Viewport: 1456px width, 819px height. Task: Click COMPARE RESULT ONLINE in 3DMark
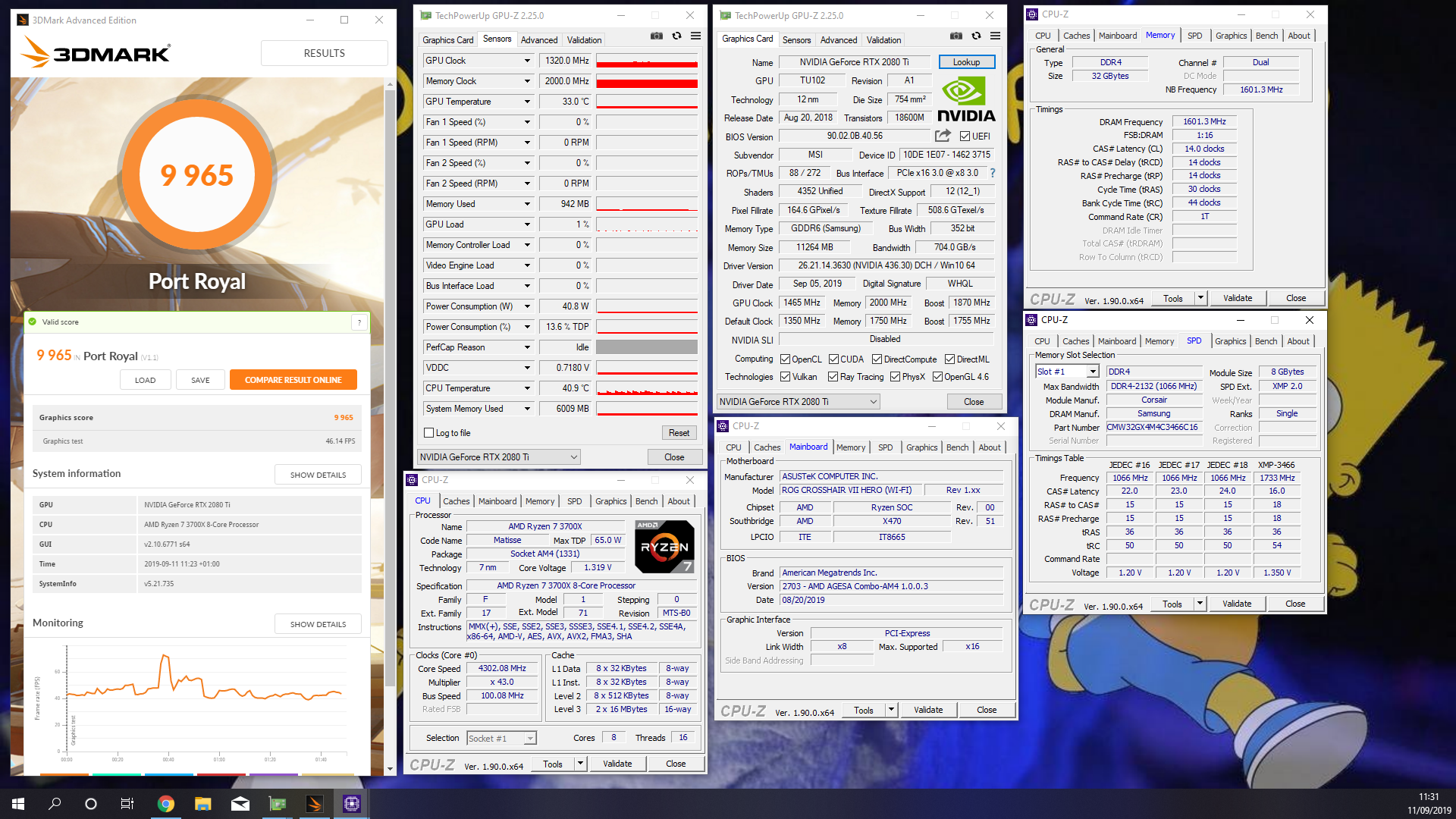(293, 380)
